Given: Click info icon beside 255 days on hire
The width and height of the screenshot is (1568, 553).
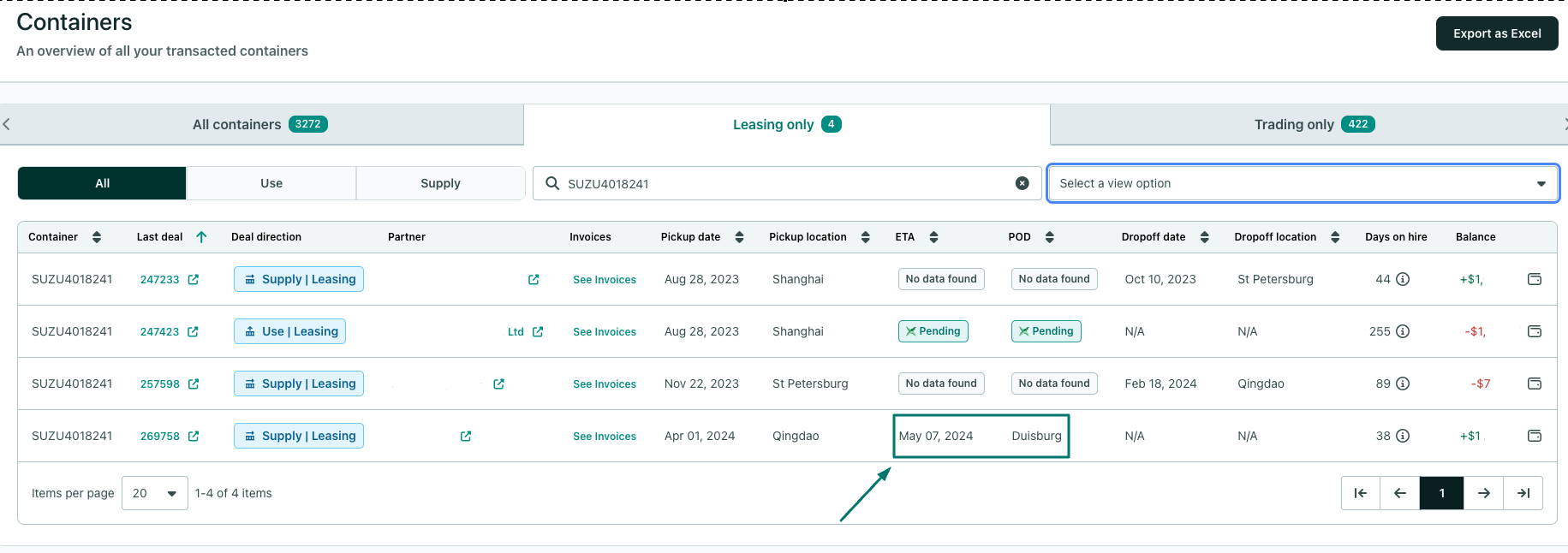Looking at the screenshot, I should pyautogui.click(x=1403, y=331).
